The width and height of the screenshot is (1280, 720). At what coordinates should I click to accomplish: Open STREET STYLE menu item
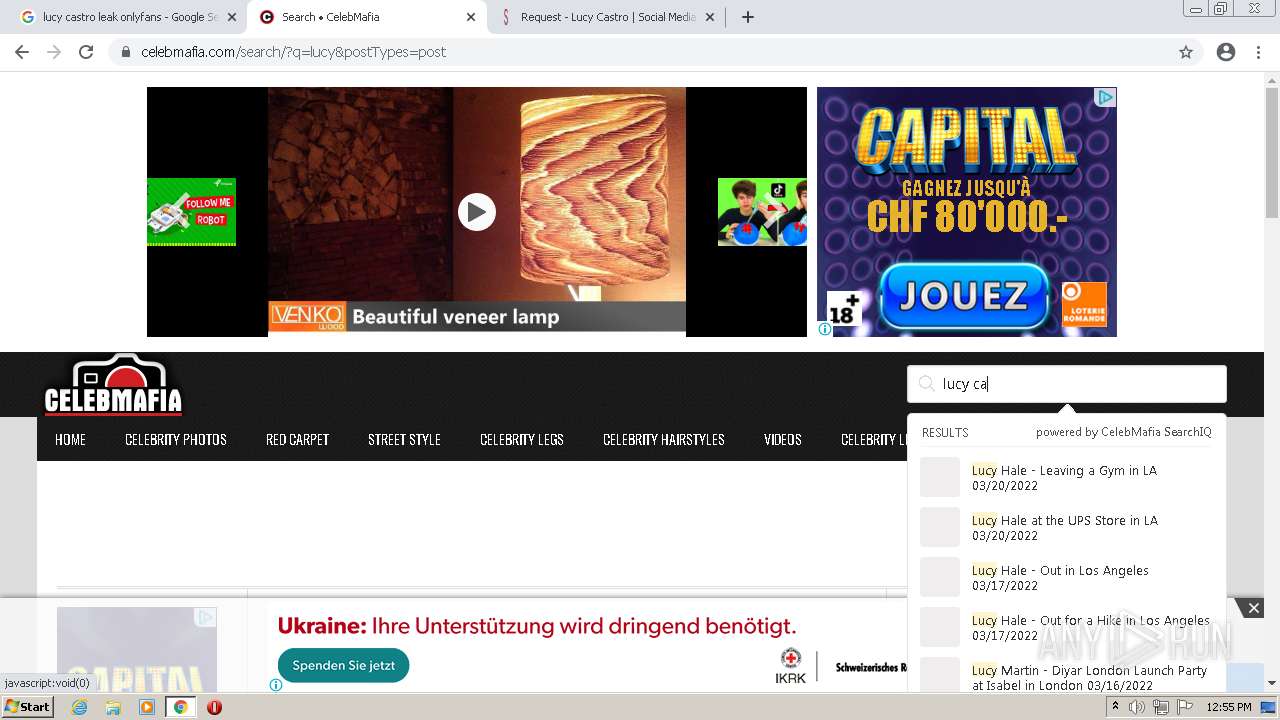[404, 440]
